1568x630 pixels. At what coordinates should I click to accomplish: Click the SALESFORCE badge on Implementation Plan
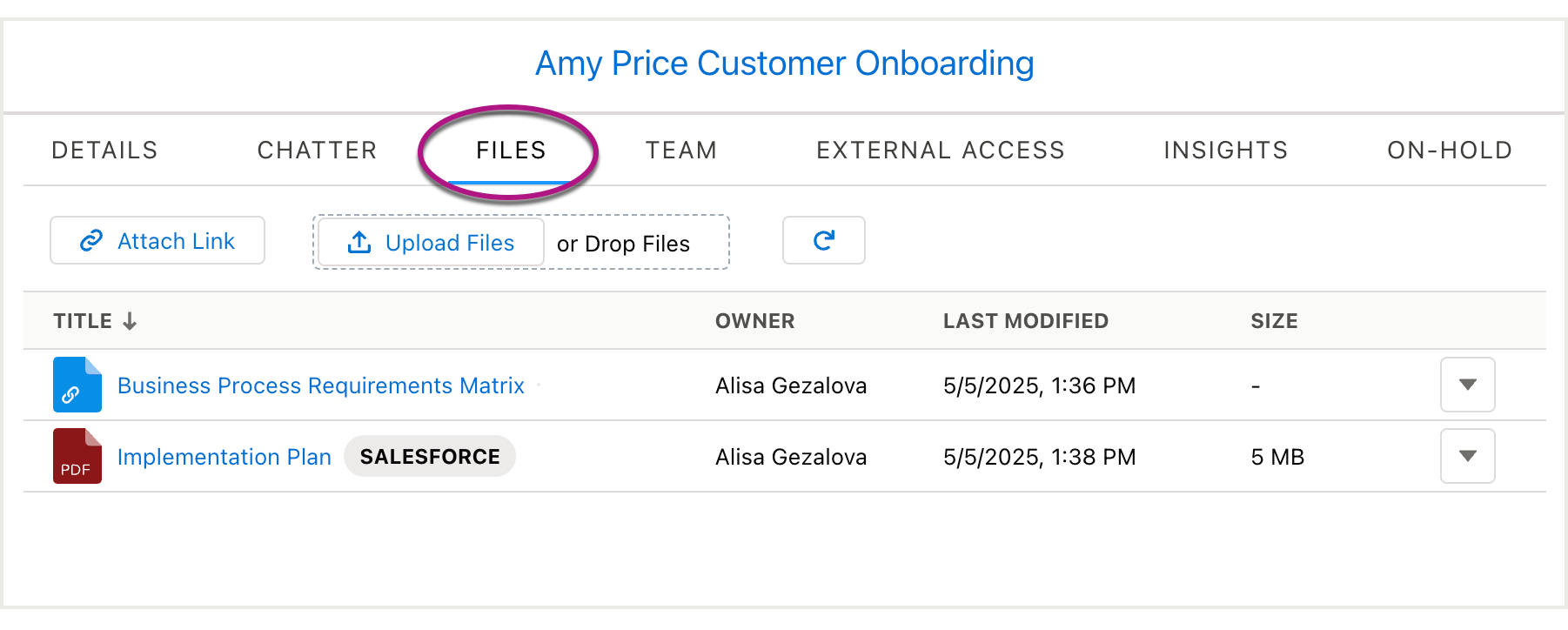pos(430,457)
